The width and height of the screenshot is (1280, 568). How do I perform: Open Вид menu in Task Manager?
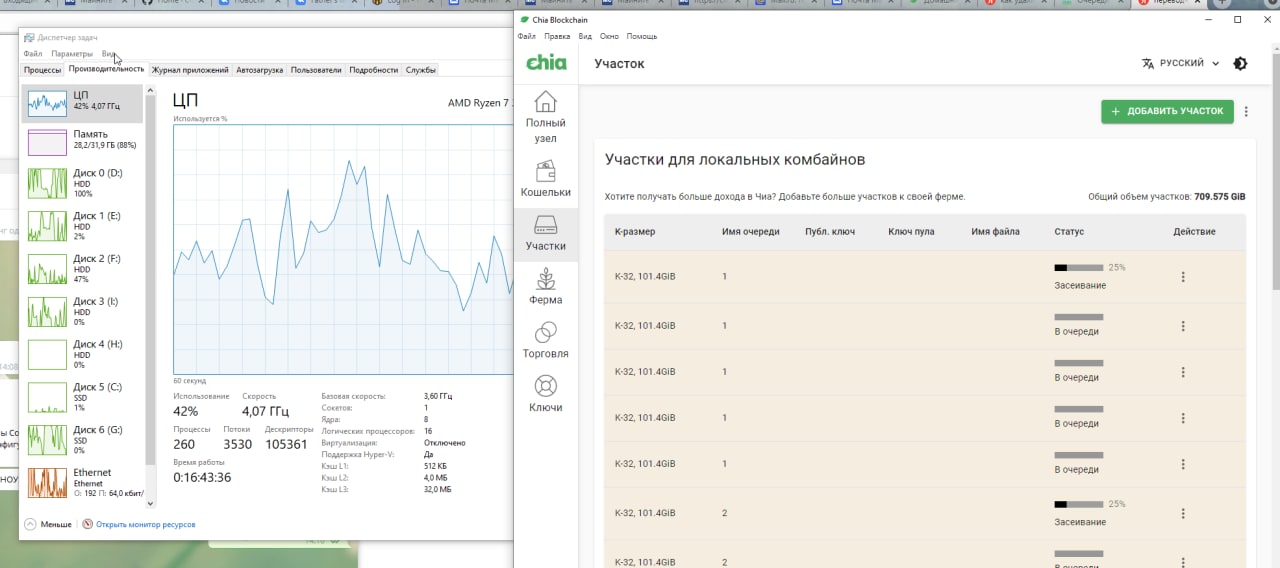(109, 54)
